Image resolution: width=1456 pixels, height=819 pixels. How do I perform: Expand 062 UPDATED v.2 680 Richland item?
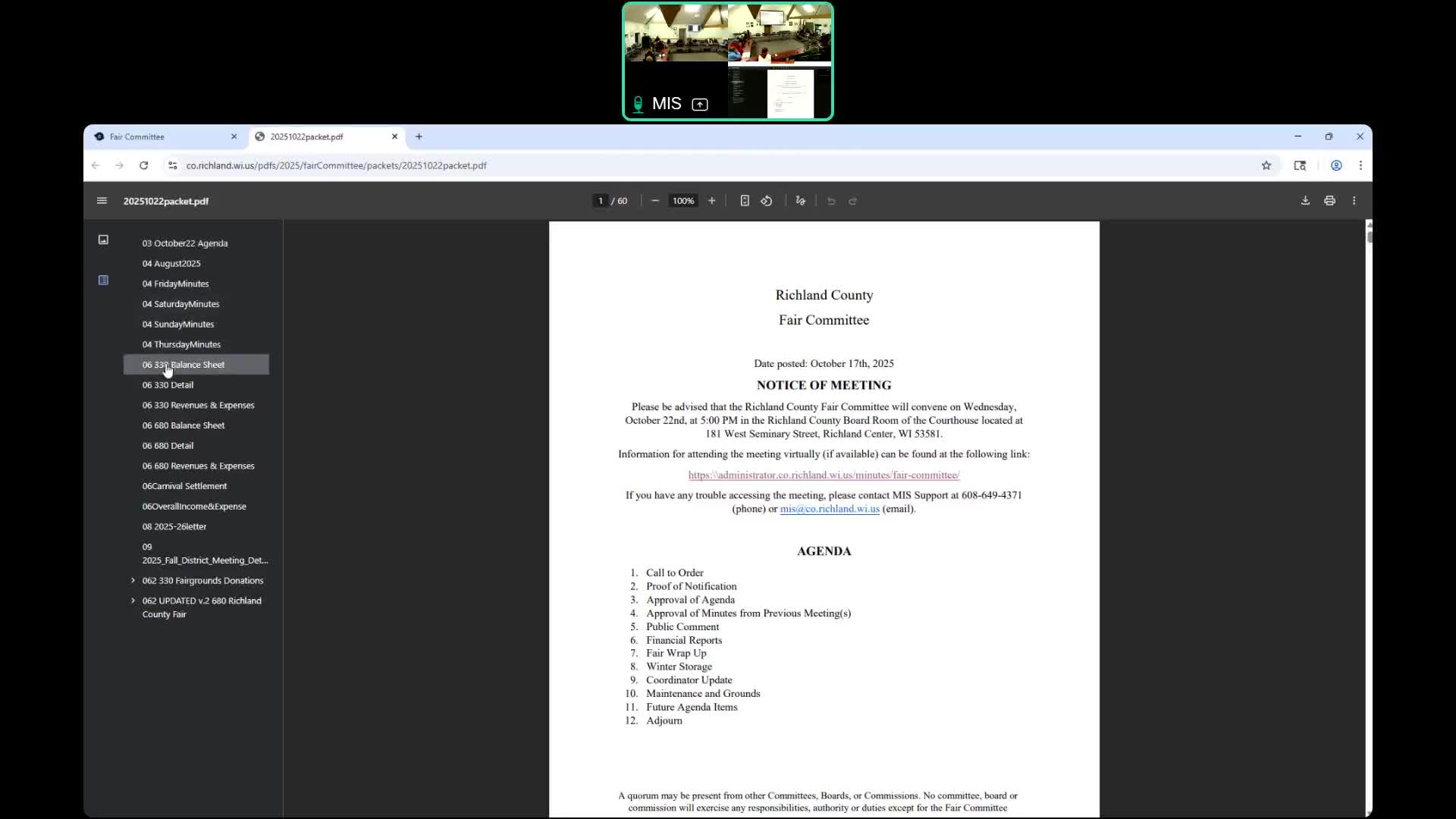133,601
